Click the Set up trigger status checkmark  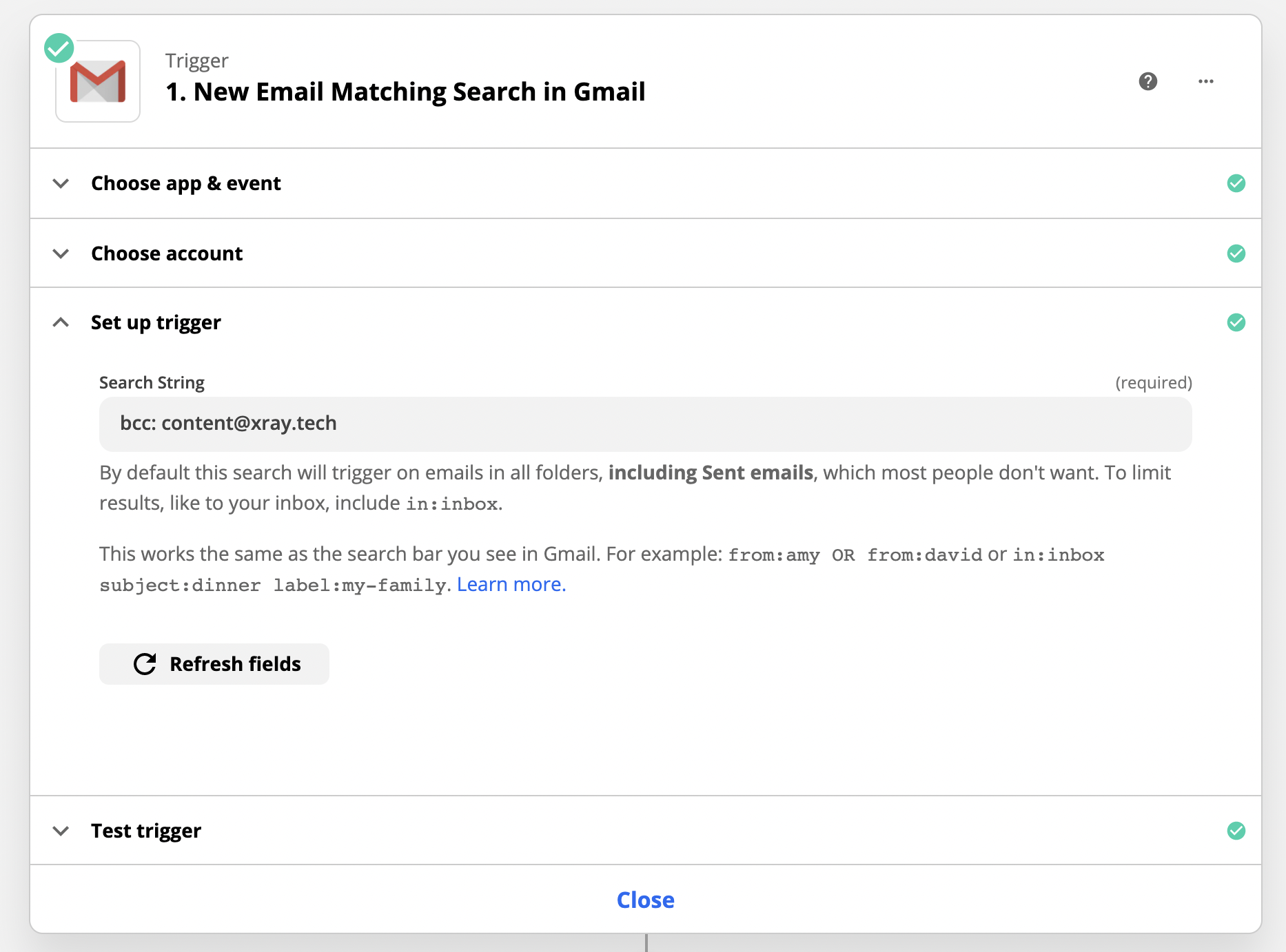tap(1236, 322)
